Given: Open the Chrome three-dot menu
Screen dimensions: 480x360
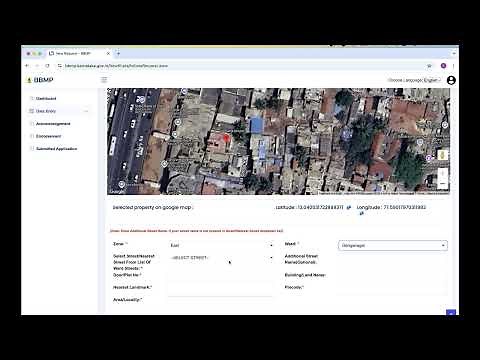Looking at the screenshot, I should point(454,66).
